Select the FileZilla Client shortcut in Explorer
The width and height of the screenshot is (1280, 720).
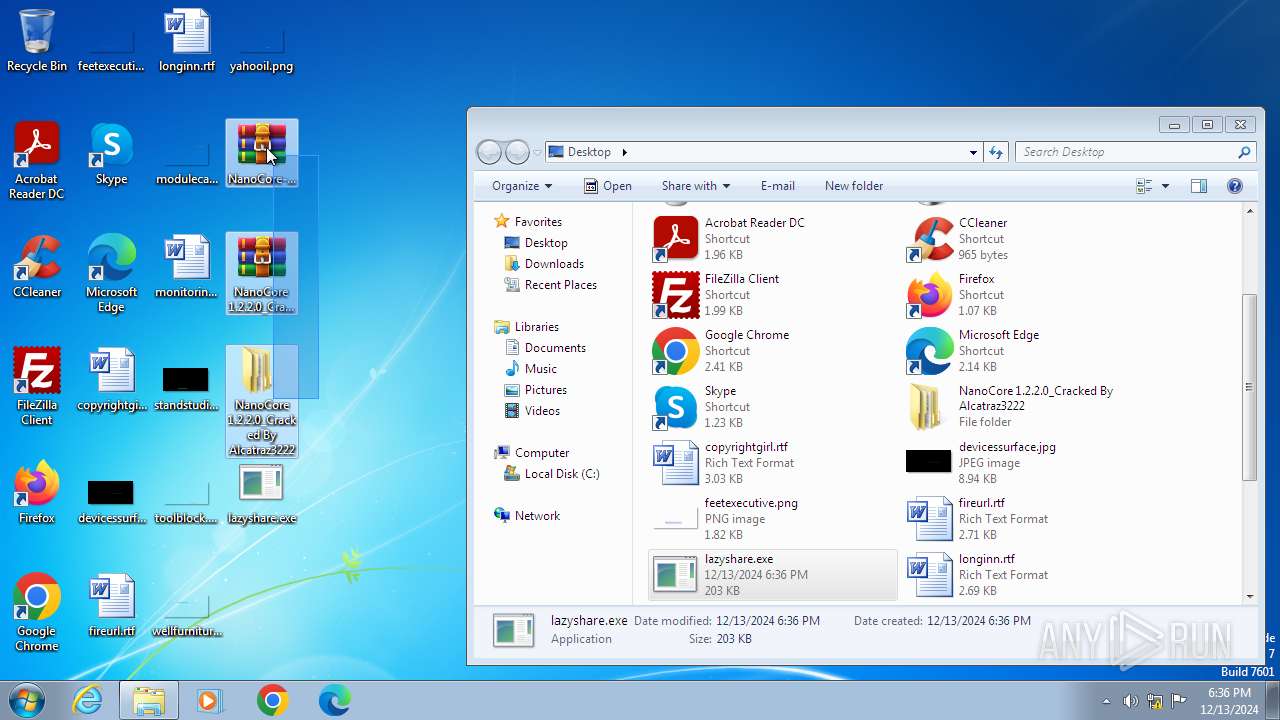pyautogui.click(x=773, y=295)
